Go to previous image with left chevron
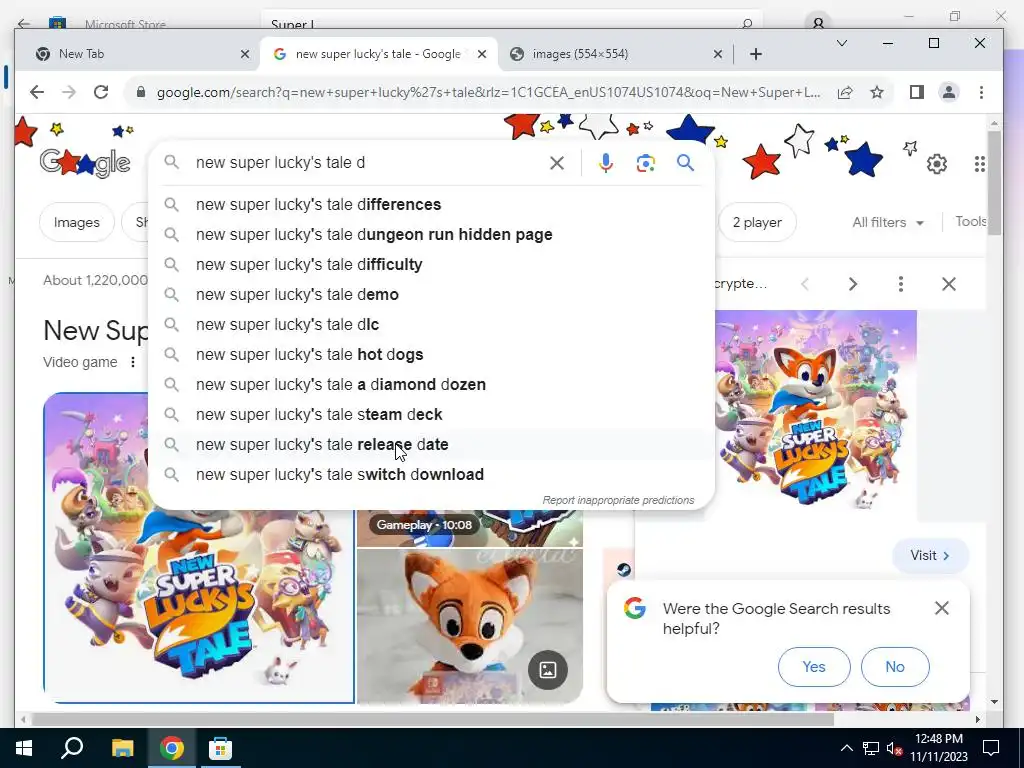 [x=805, y=283]
